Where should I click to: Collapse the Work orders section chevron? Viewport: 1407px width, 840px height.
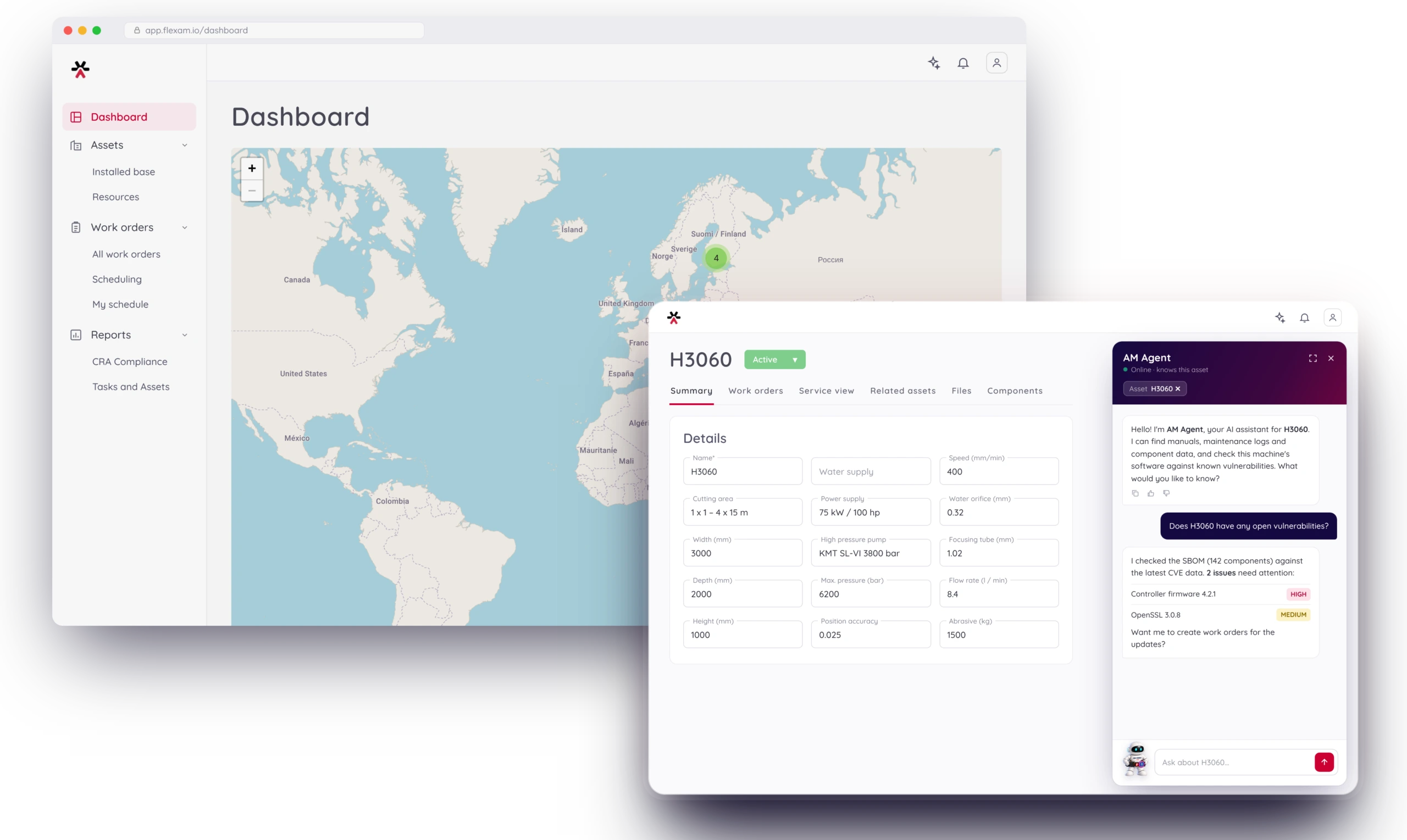pyautogui.click(x=185, y=227)
